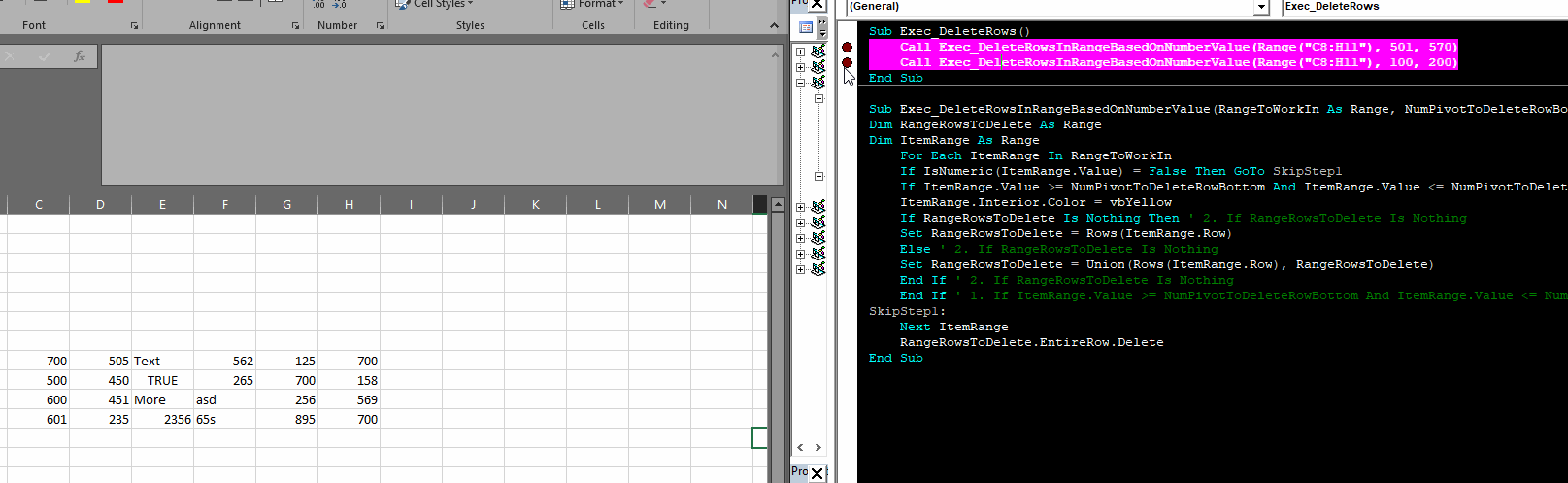Select the cell containing 125

click(x=287, y=361)
